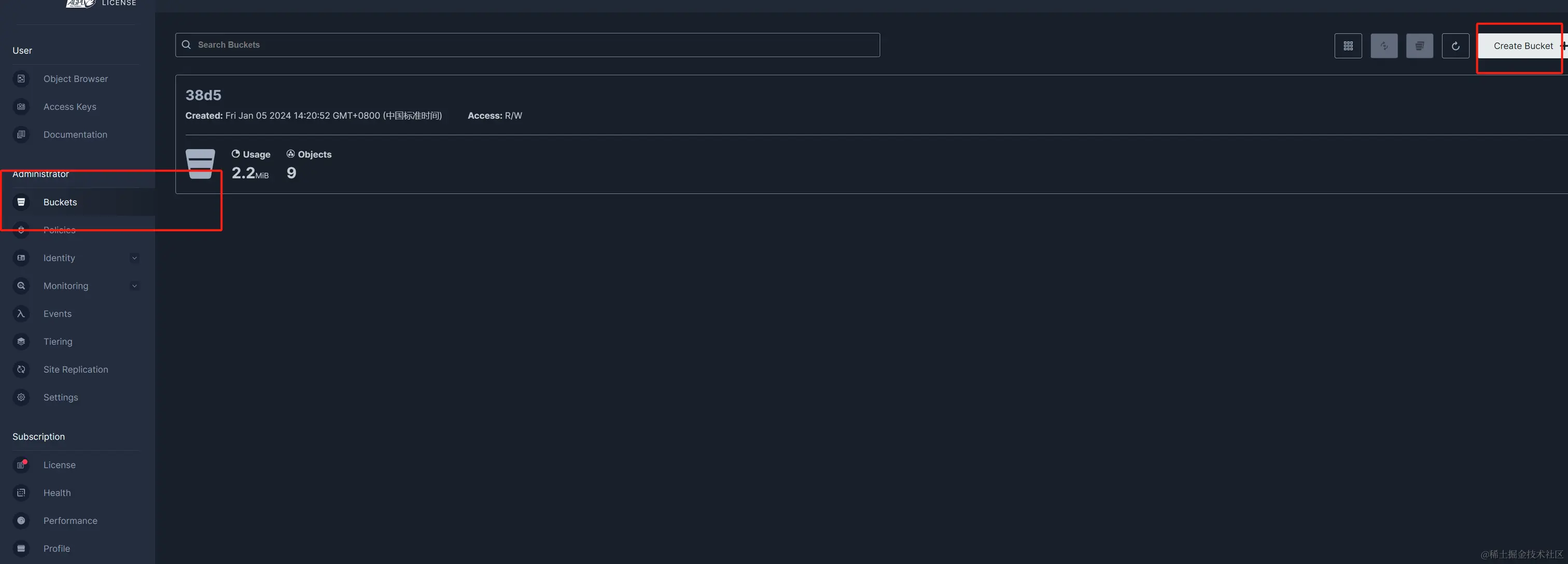This screenshot has width=1568, height=564.
Task: Select the Policies icon under Administrator
Action: coord(21,230)
